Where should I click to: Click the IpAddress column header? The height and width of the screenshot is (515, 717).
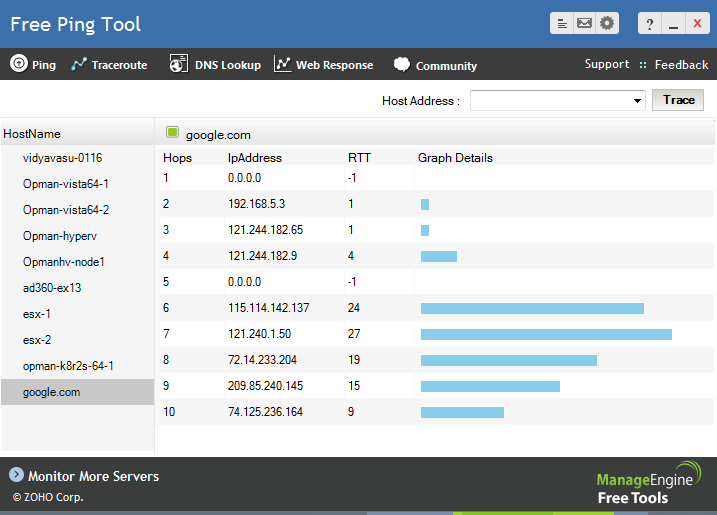pos(255,158)
